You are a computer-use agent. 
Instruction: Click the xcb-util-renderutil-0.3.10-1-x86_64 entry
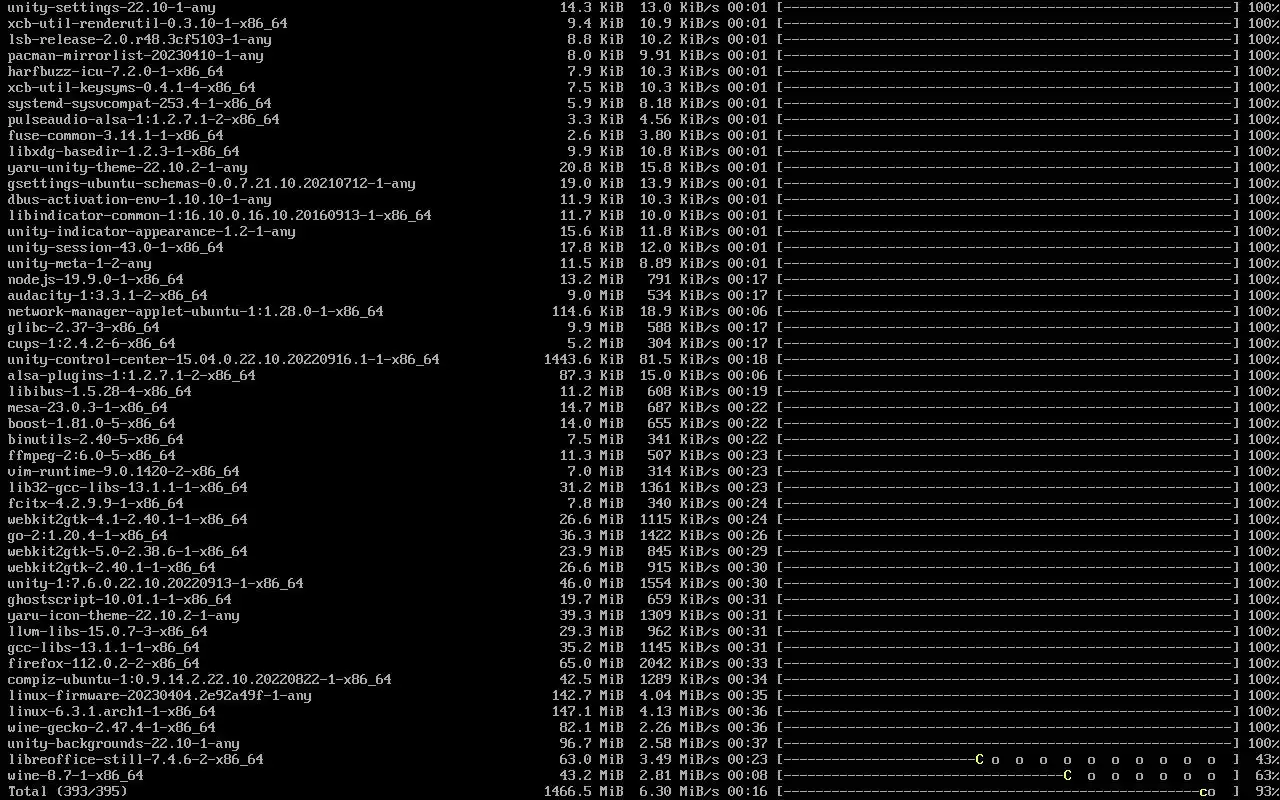pyautogui.click(x=148, y=23)
